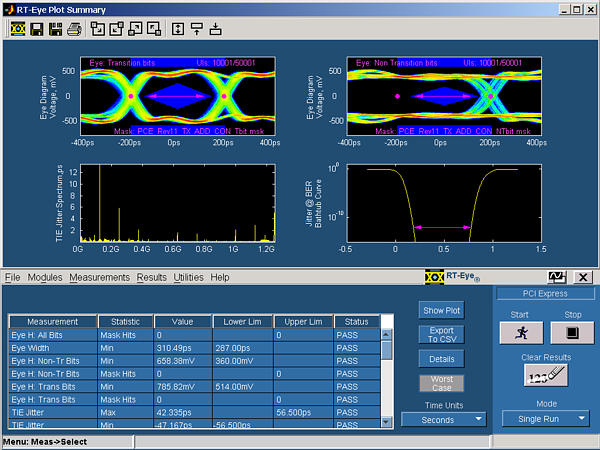600x450 pixels.
Task: Click the third plot layout icon in the toolbar
Action: click(x=135, y=29)
